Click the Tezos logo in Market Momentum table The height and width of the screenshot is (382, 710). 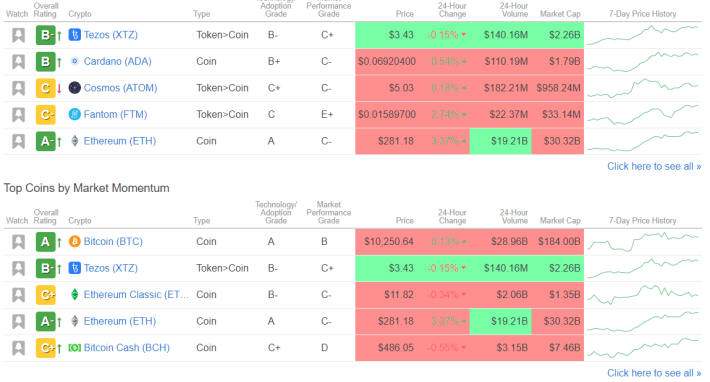(x=75, y=268)
